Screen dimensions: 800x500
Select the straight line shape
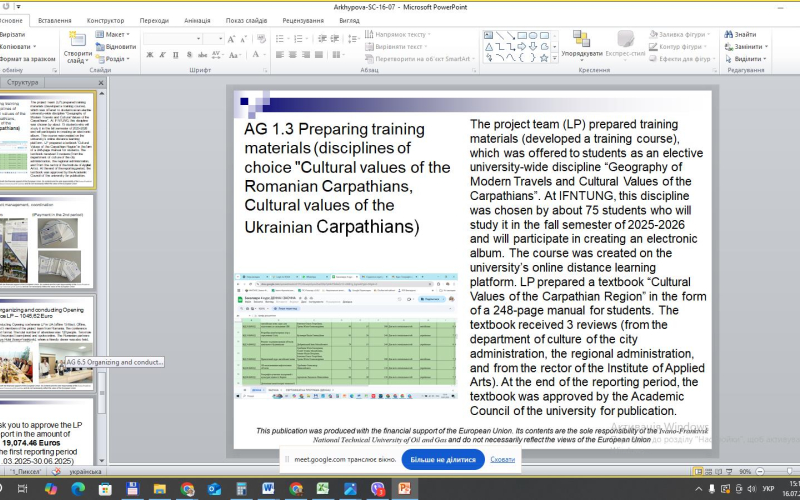[x=499, y=35]
